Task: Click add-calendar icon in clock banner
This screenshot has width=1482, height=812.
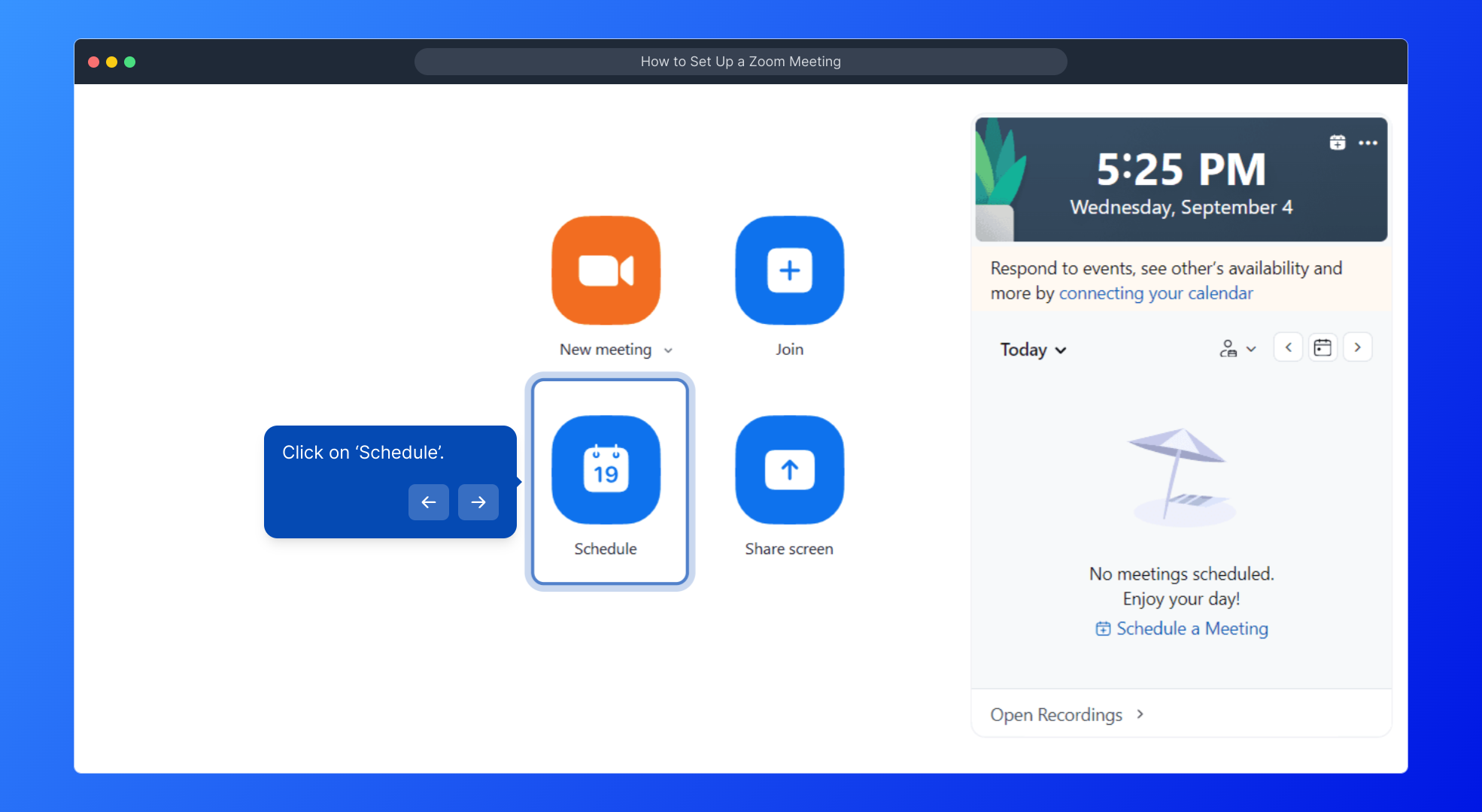Action: point(1337,142)
